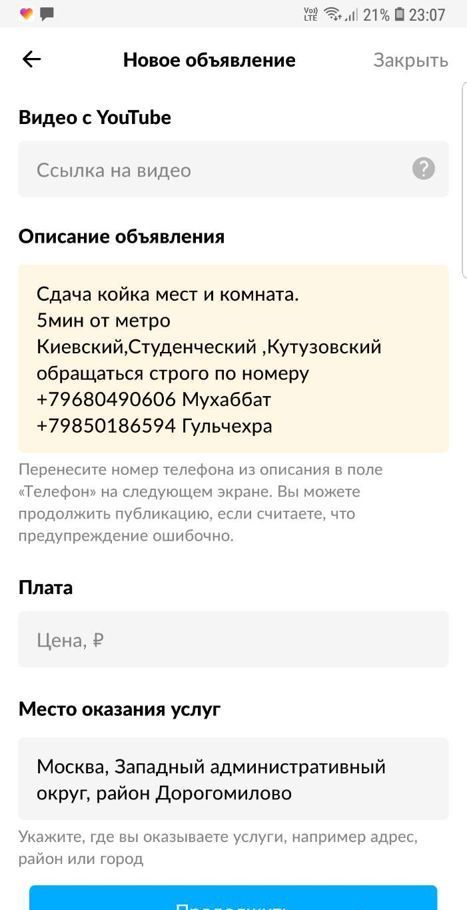Tap the chat notification icon in status bar

(48, 14)
